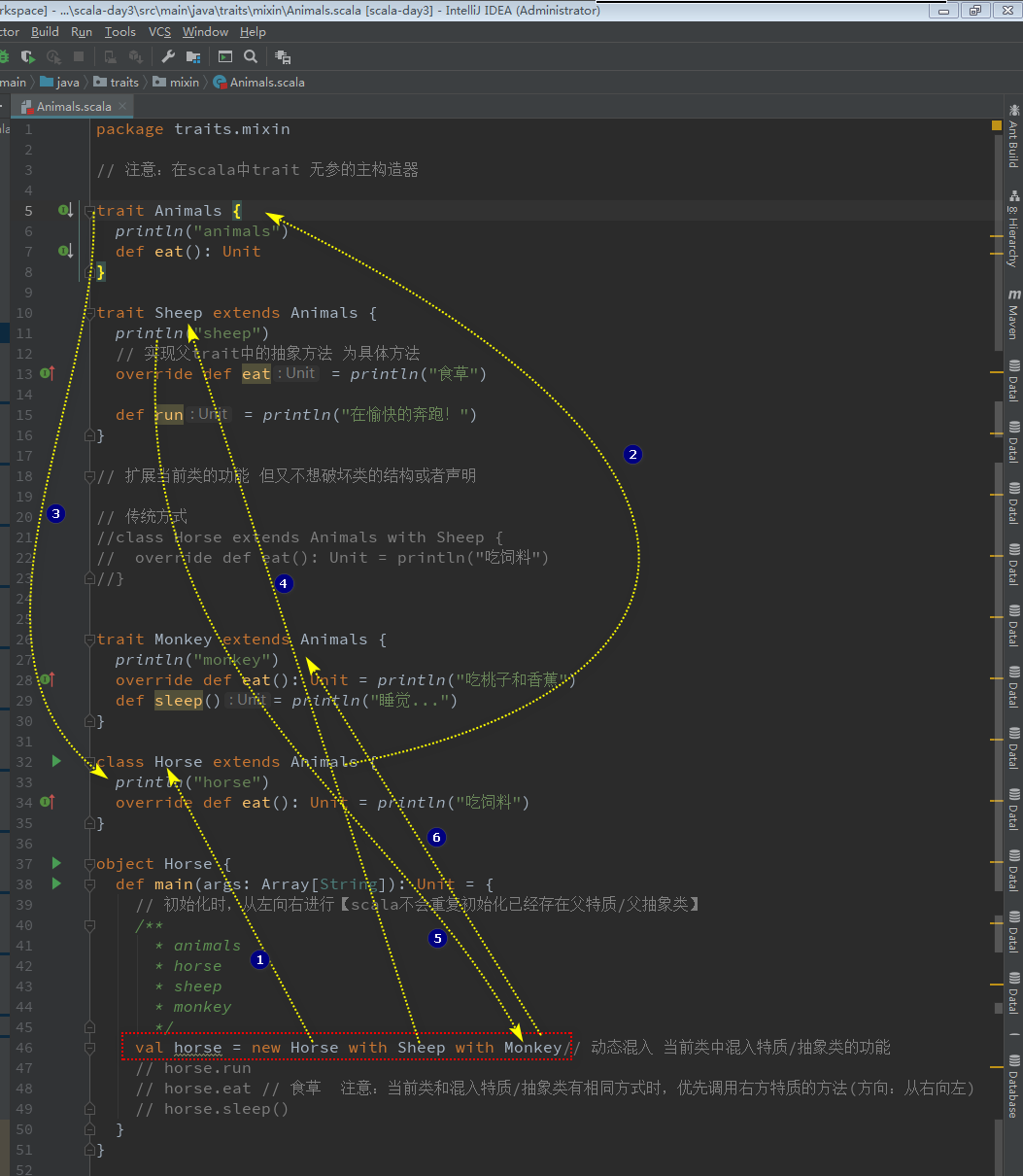Collapse the trait Animals code block

pos(89,211)
